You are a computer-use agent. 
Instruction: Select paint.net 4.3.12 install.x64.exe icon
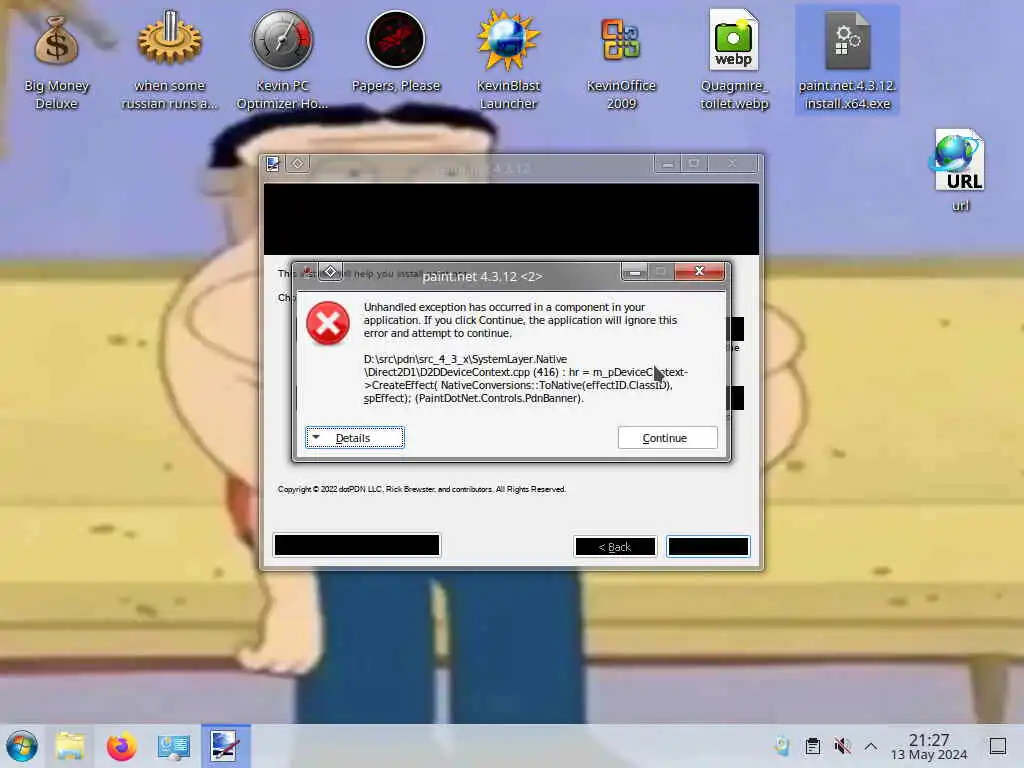pyautogui.click(x=848, y=60)
